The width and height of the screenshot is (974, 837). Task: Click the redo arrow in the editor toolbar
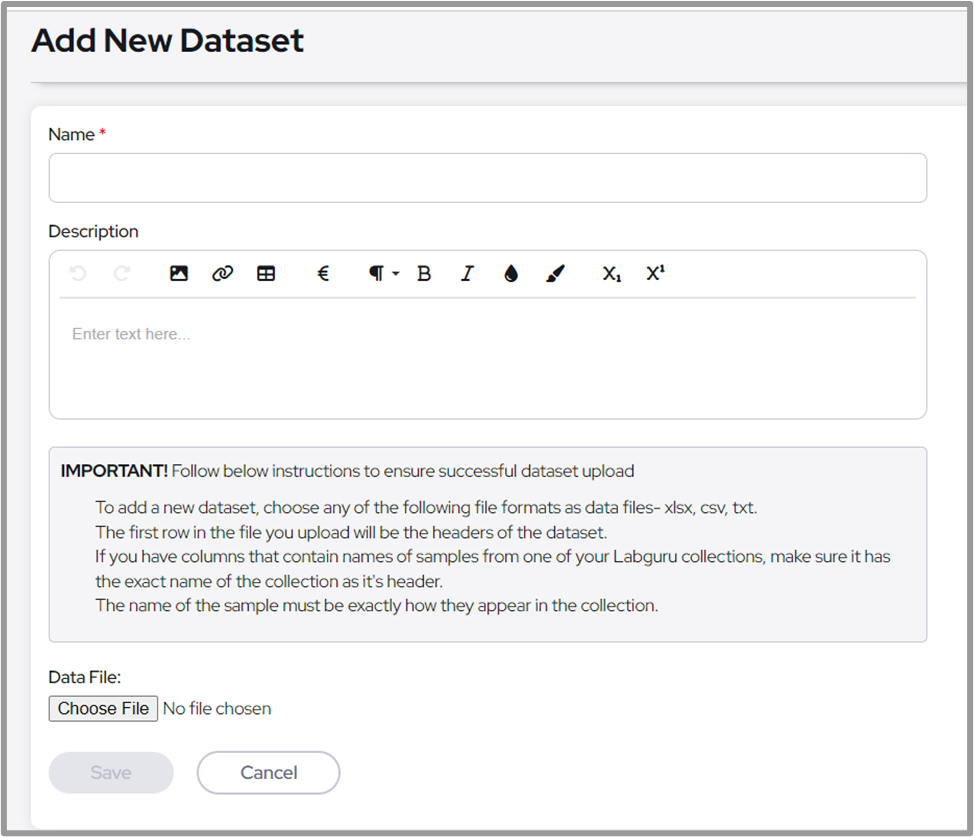click(122, 273)
